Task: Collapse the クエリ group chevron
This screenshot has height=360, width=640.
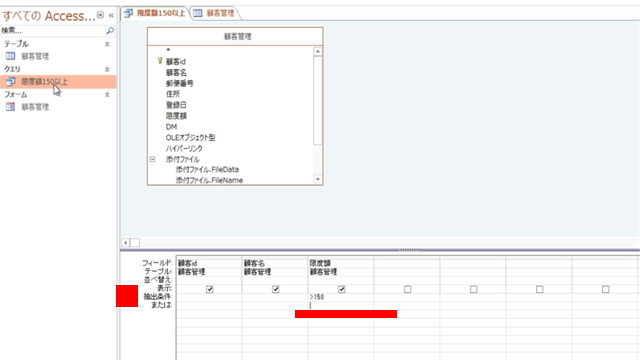Action: click(107, 69)
